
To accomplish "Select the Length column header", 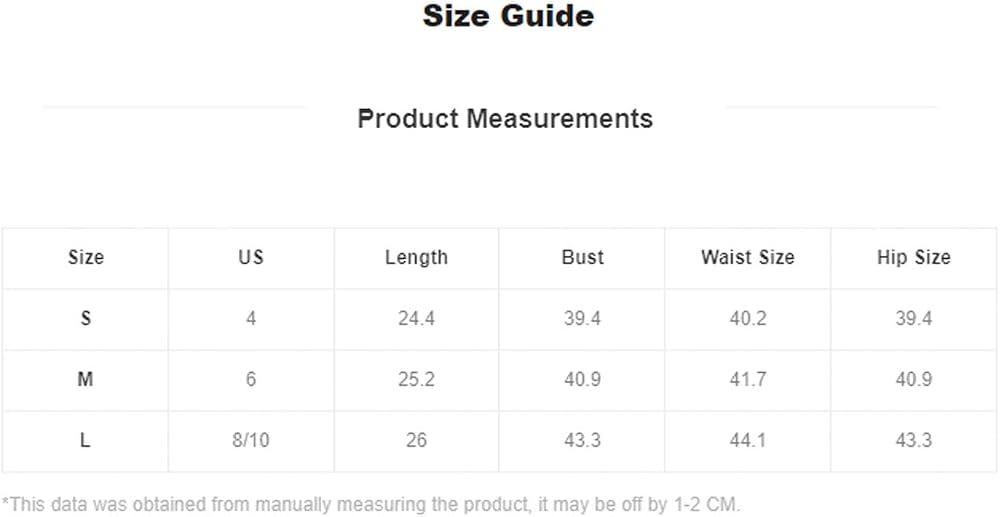I will click(x=416, y=258).
